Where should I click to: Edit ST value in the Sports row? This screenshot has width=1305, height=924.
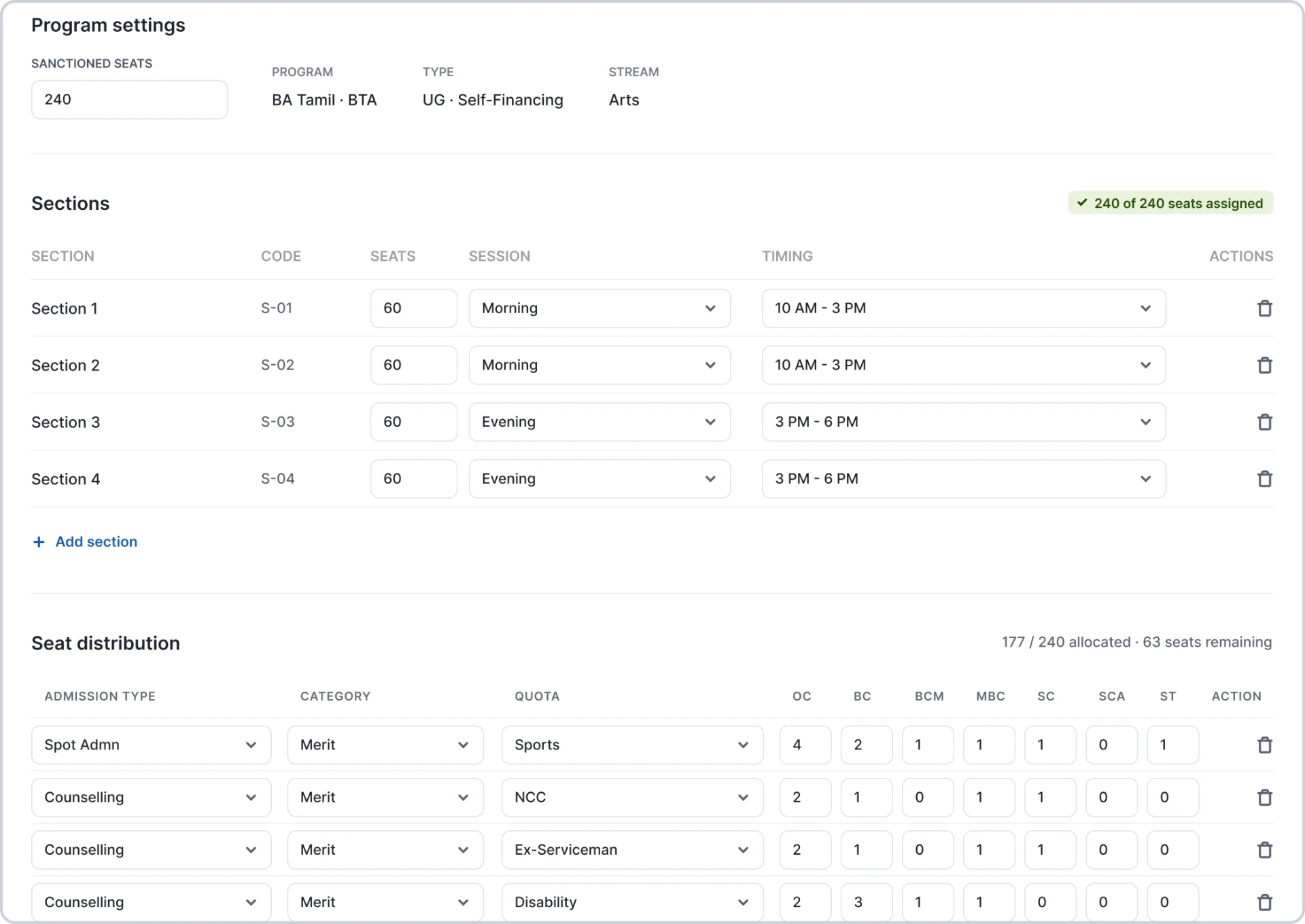(1172, 745)
